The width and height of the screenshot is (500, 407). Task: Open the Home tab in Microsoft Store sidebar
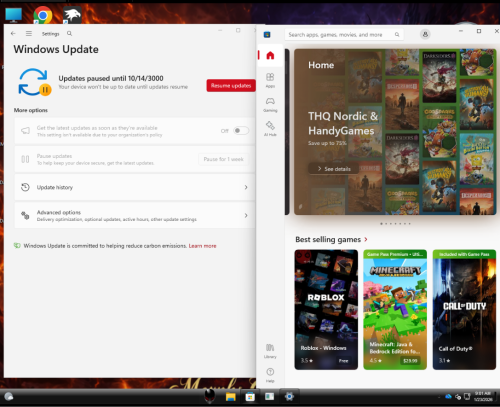270,55
